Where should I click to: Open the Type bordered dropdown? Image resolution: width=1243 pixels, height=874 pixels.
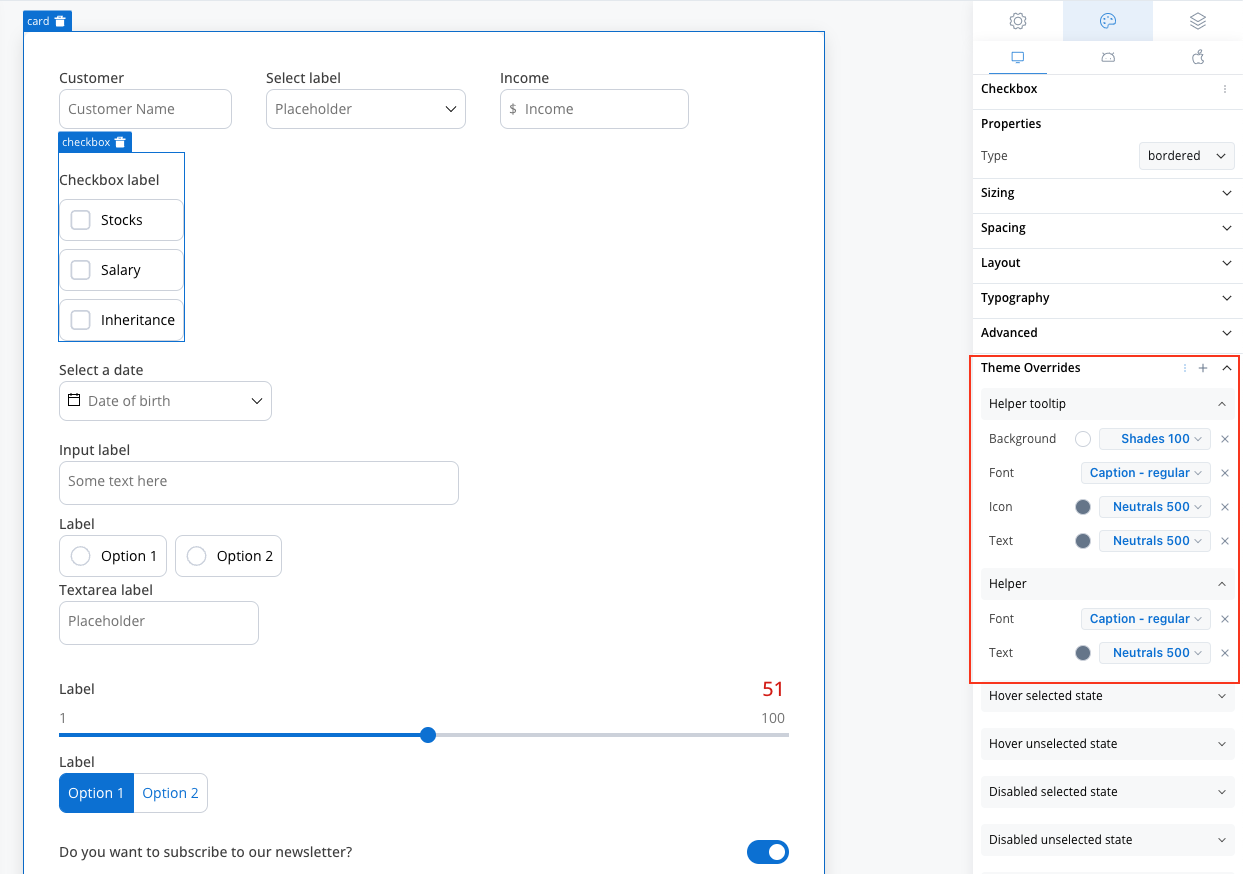coord(1187,156)
